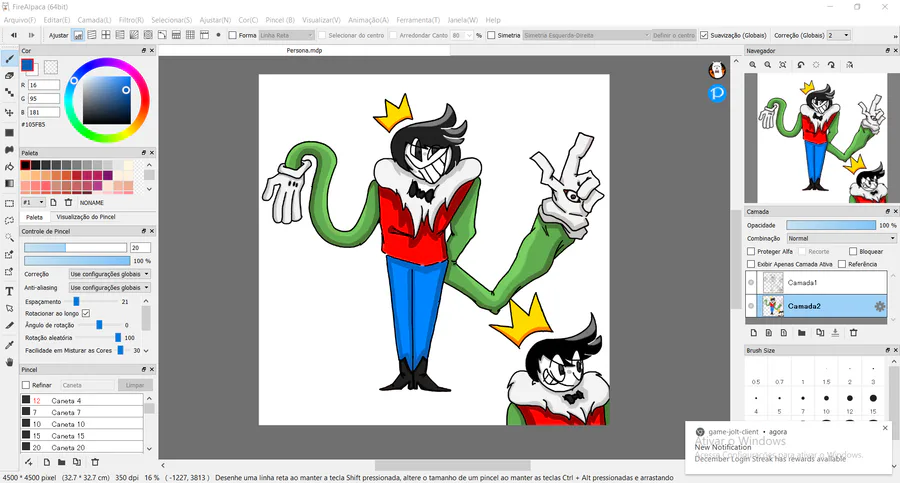Open Correção (Globais) value dropdown

tap(838, 35)
